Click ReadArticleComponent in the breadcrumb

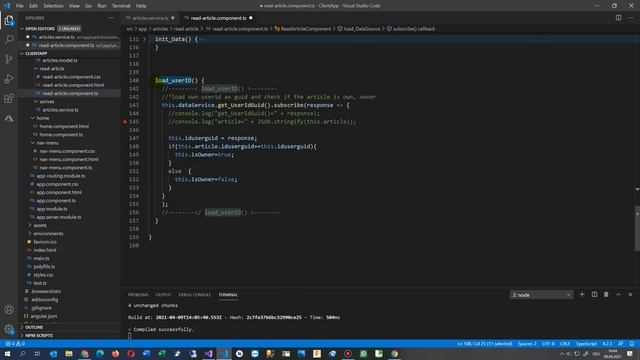pos(306,29)
